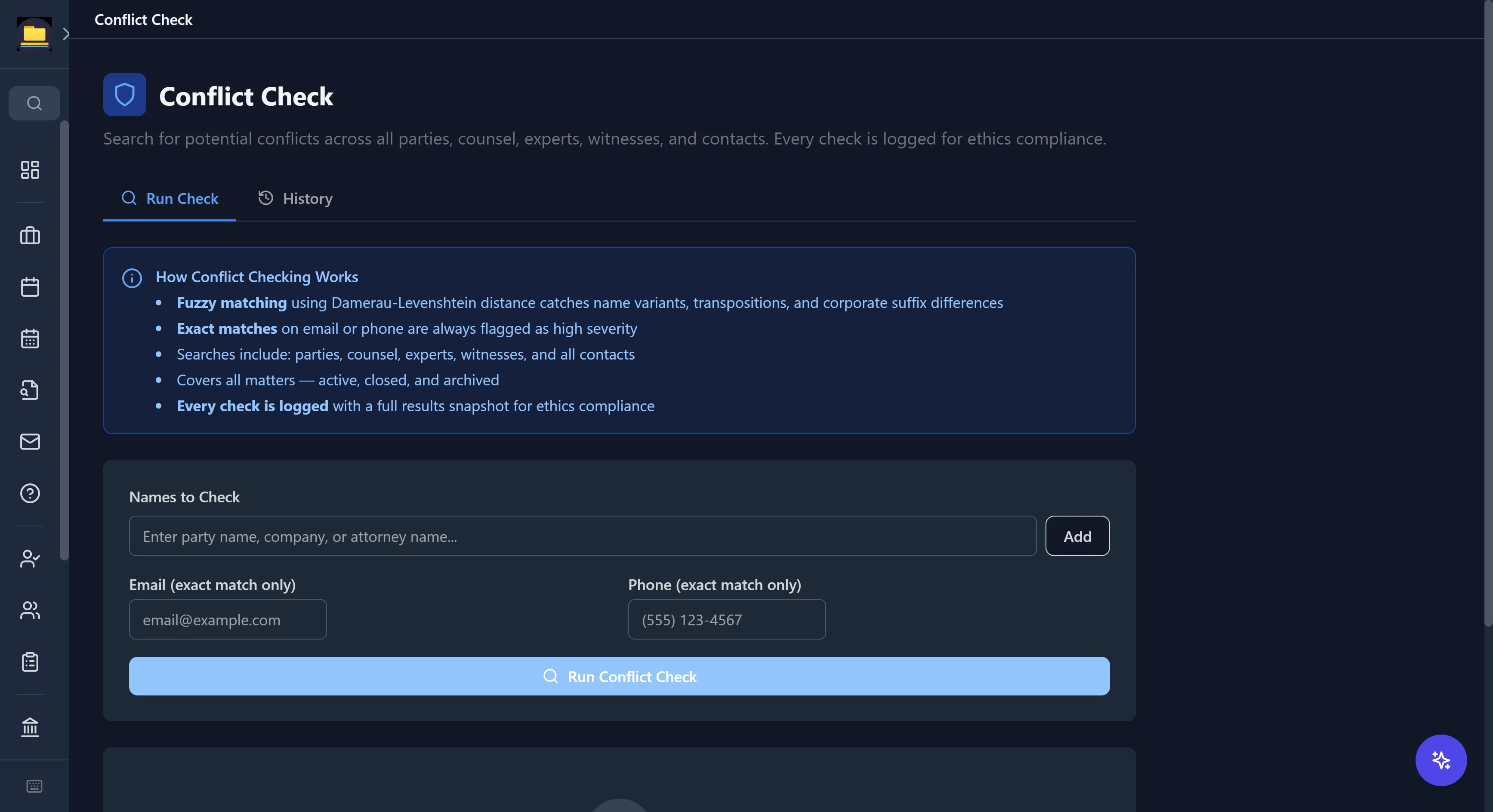Focus the Email exact match field
The height and width of the screenshot is (812, 1493).
pos(228,619)
